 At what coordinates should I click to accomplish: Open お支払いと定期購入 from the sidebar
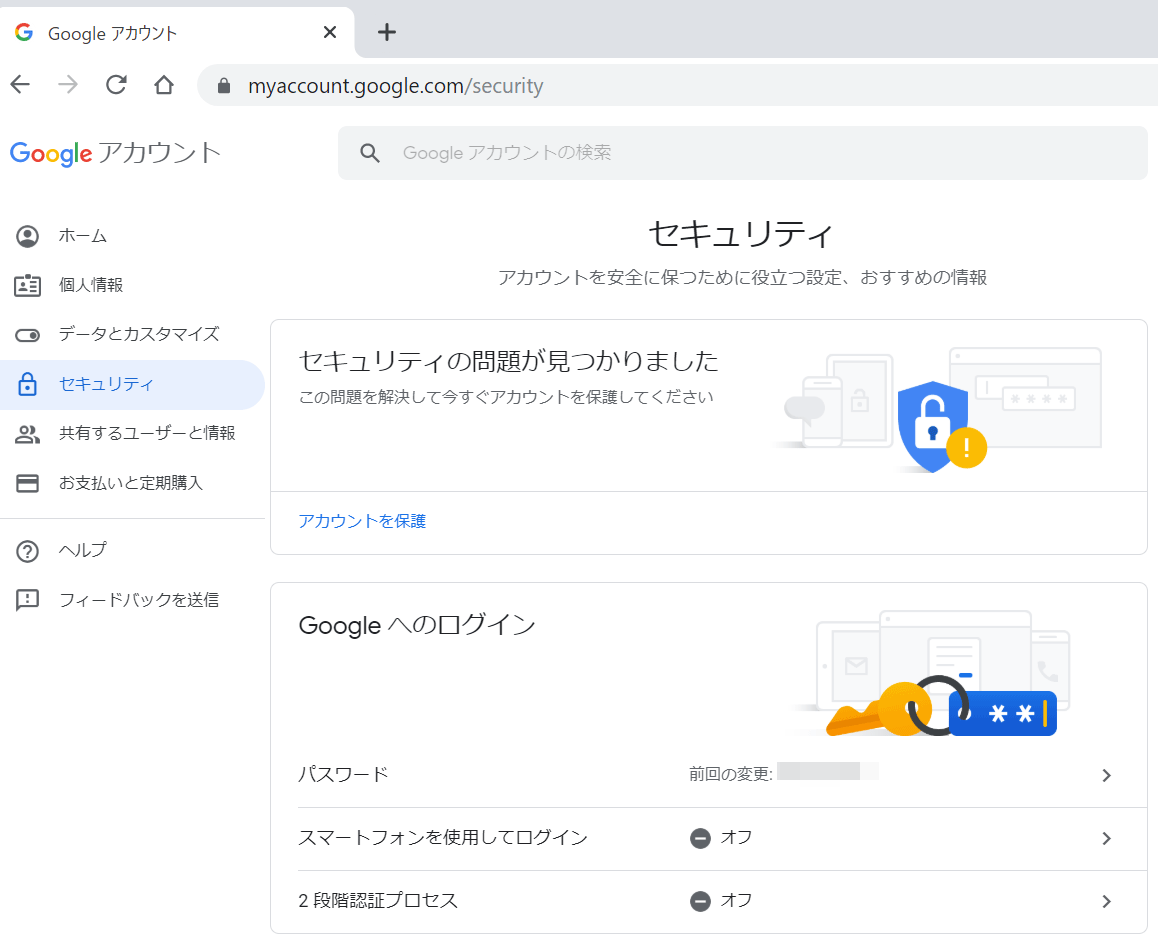point(132,483)
